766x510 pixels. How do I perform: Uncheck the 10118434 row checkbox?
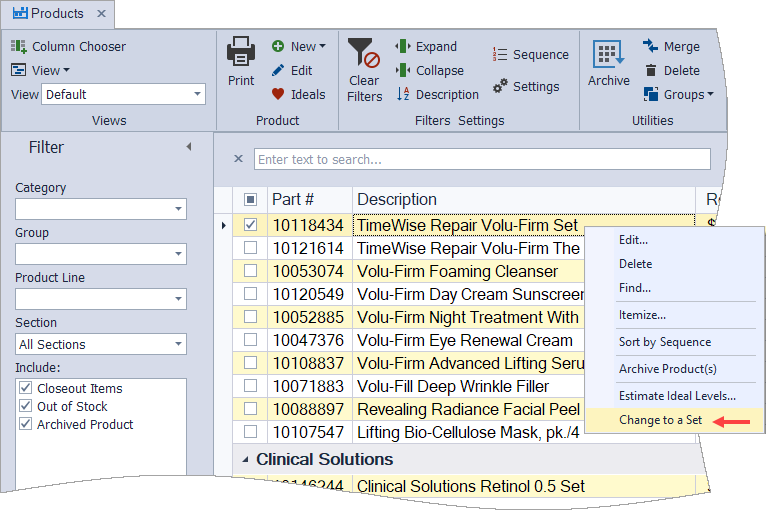point(250,225)
